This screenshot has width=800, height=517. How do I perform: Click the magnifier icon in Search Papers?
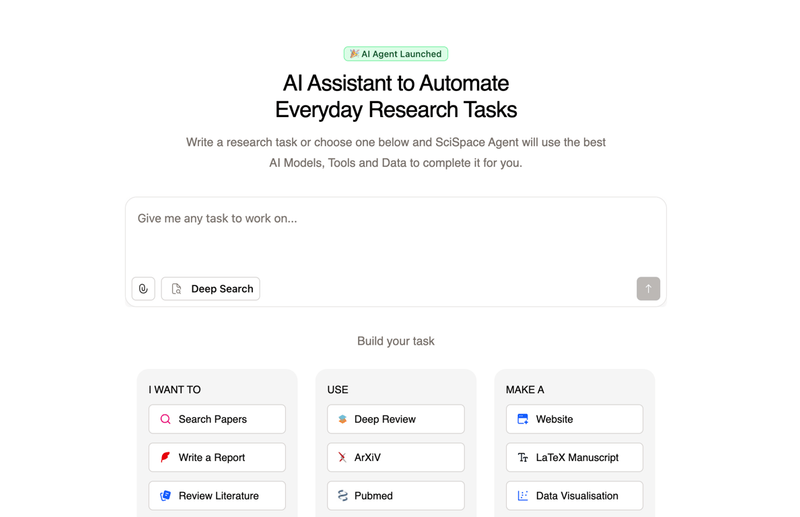point(165,419)
